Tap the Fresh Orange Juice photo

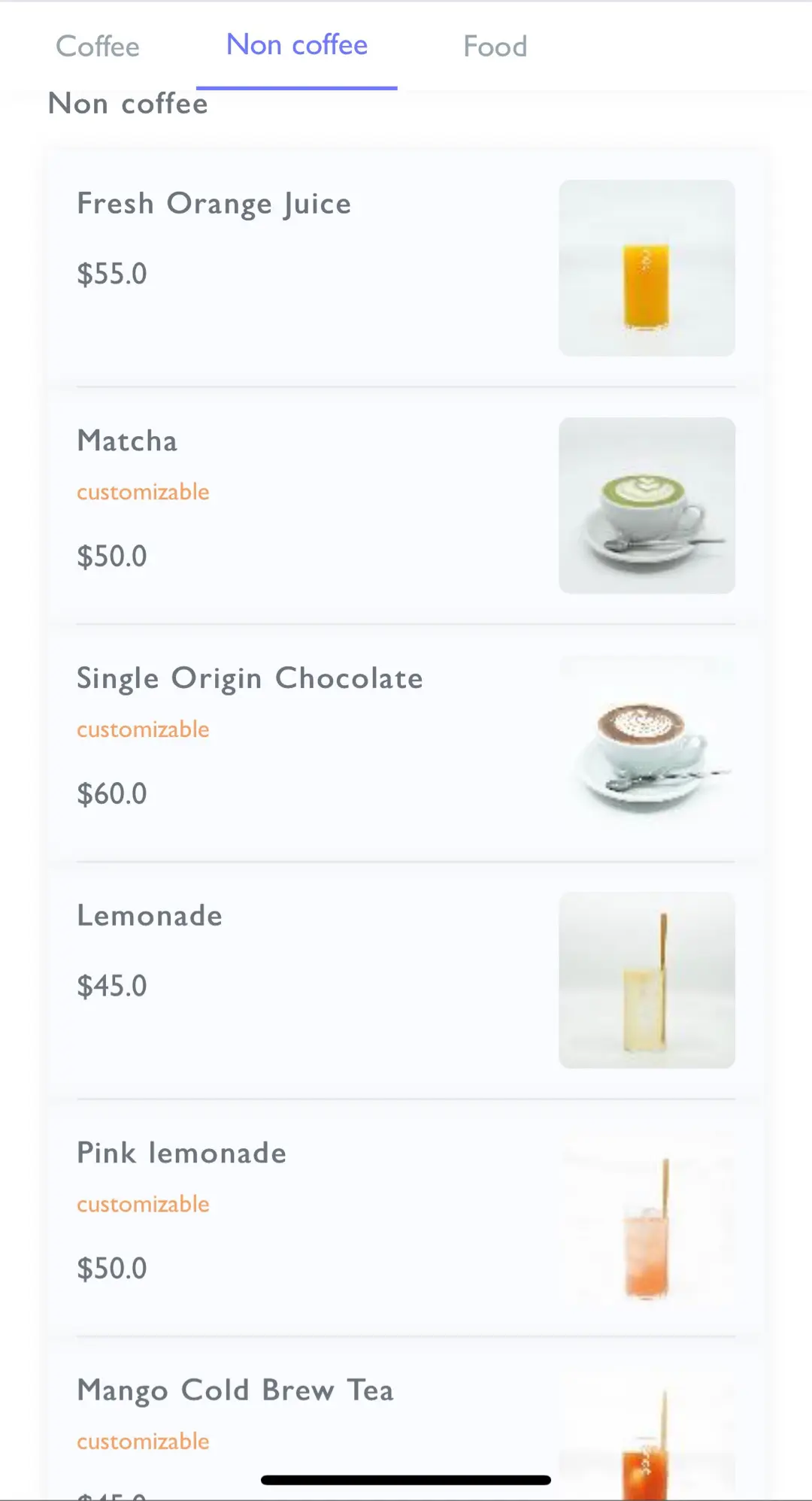647,268
